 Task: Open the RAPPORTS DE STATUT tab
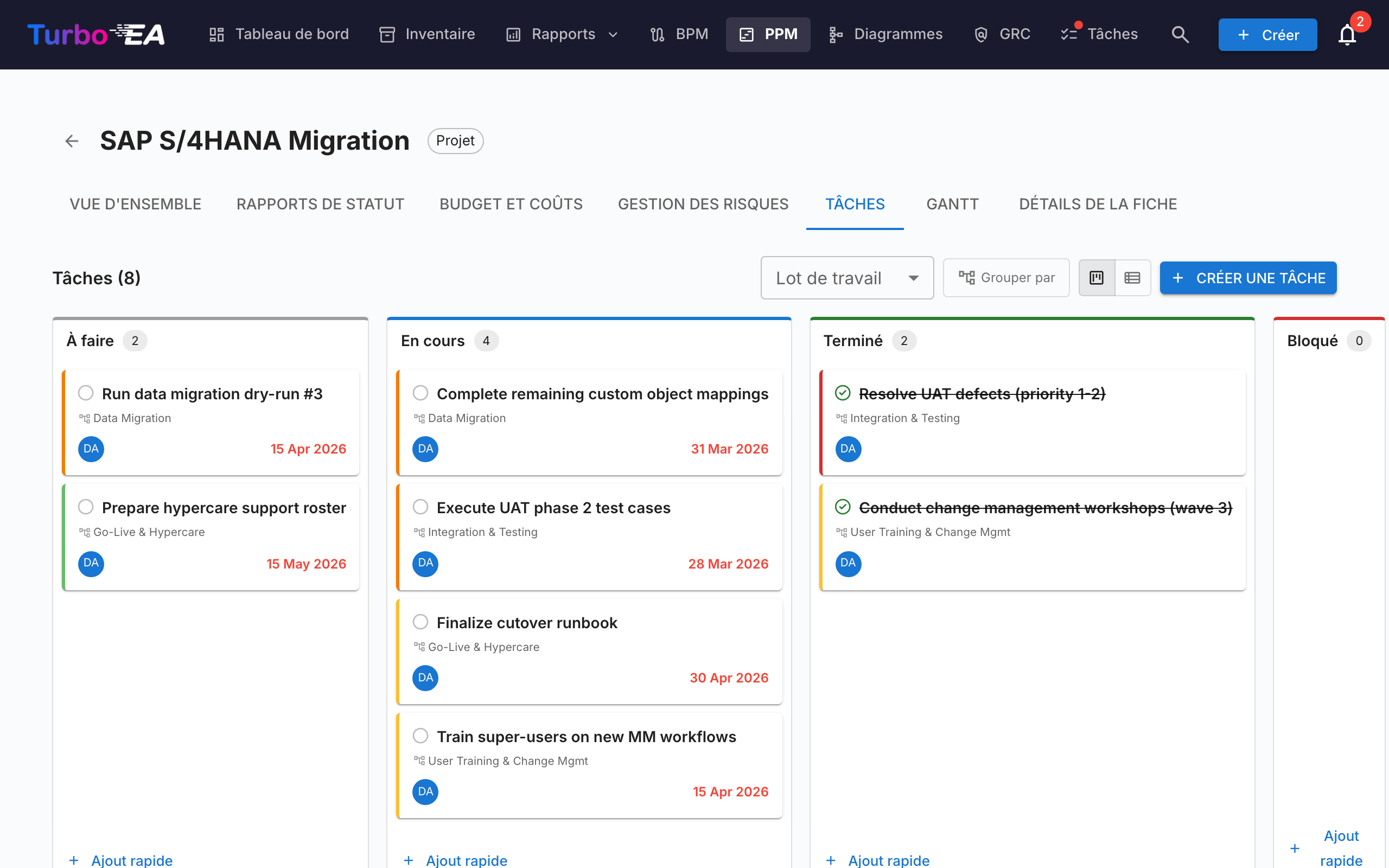point(320,205)
